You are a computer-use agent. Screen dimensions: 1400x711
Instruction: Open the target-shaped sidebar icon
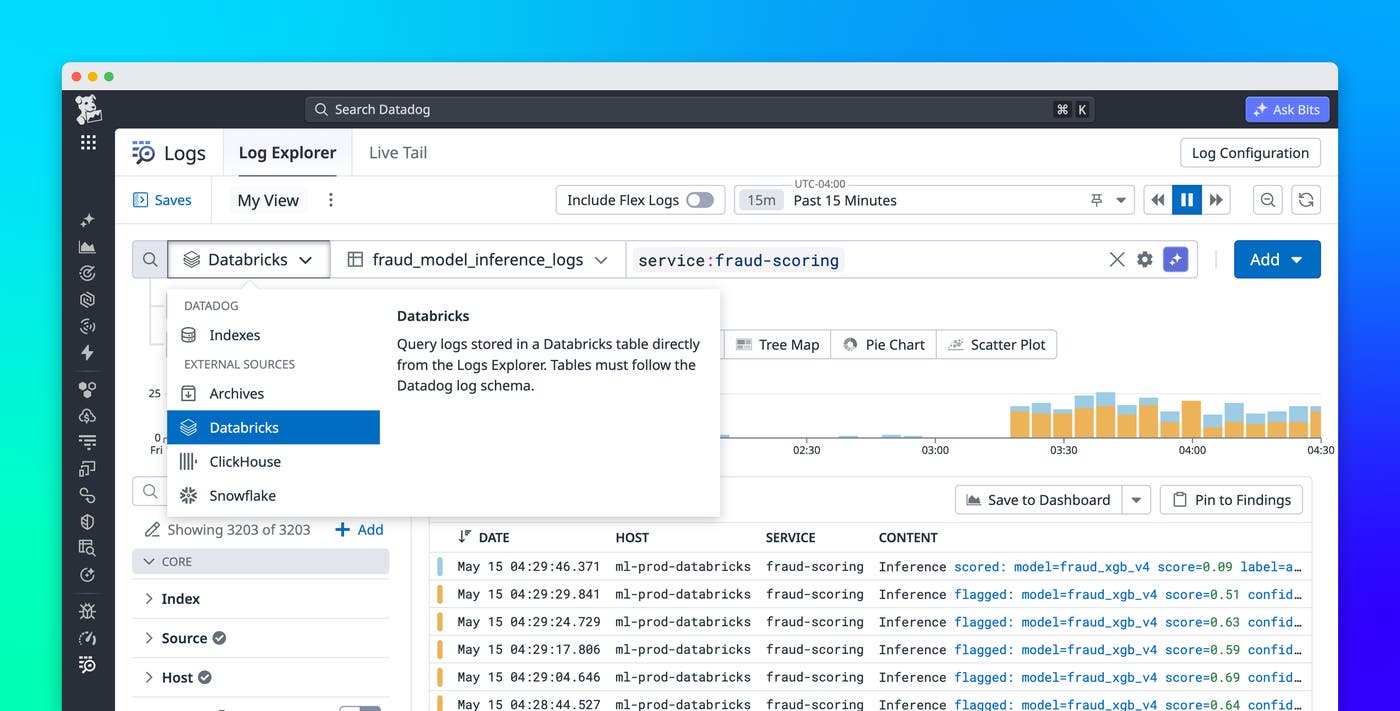tap(88, 273)
